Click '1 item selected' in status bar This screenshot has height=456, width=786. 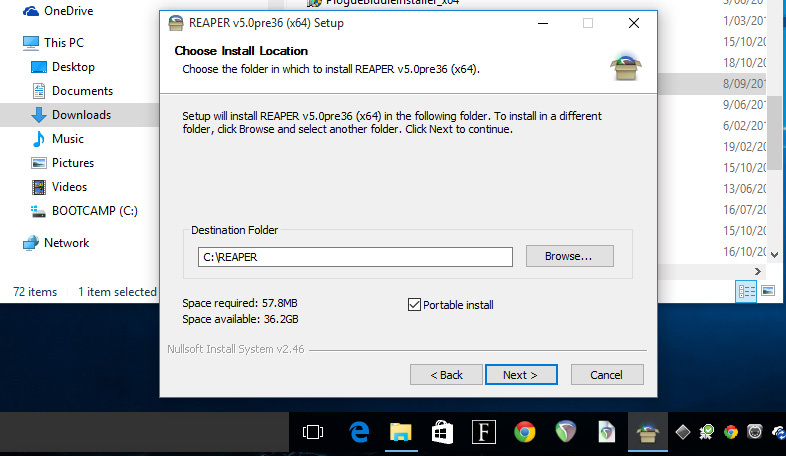[x=117, y=292]
